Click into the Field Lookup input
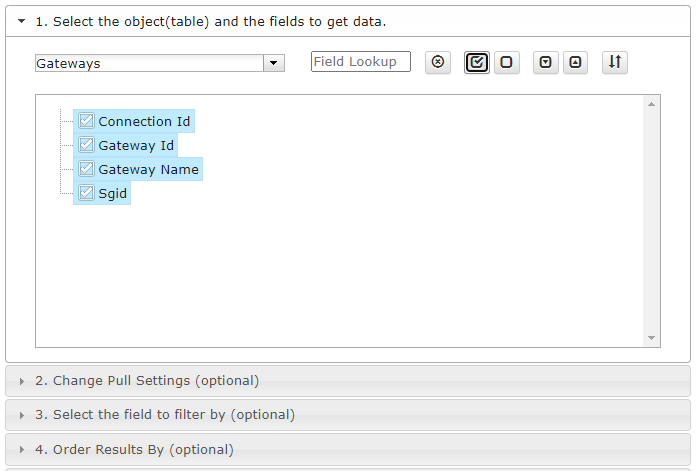This screenshot has width=696, height=471. (x=360, y=62)
